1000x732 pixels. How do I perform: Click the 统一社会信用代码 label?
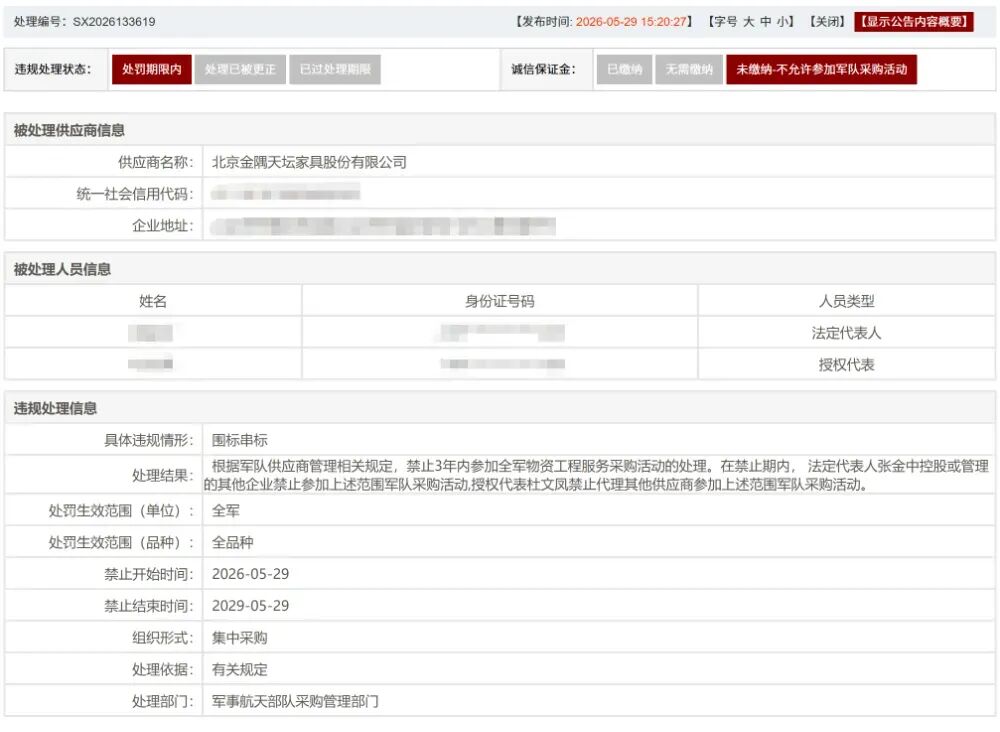[x=135, y=194]
